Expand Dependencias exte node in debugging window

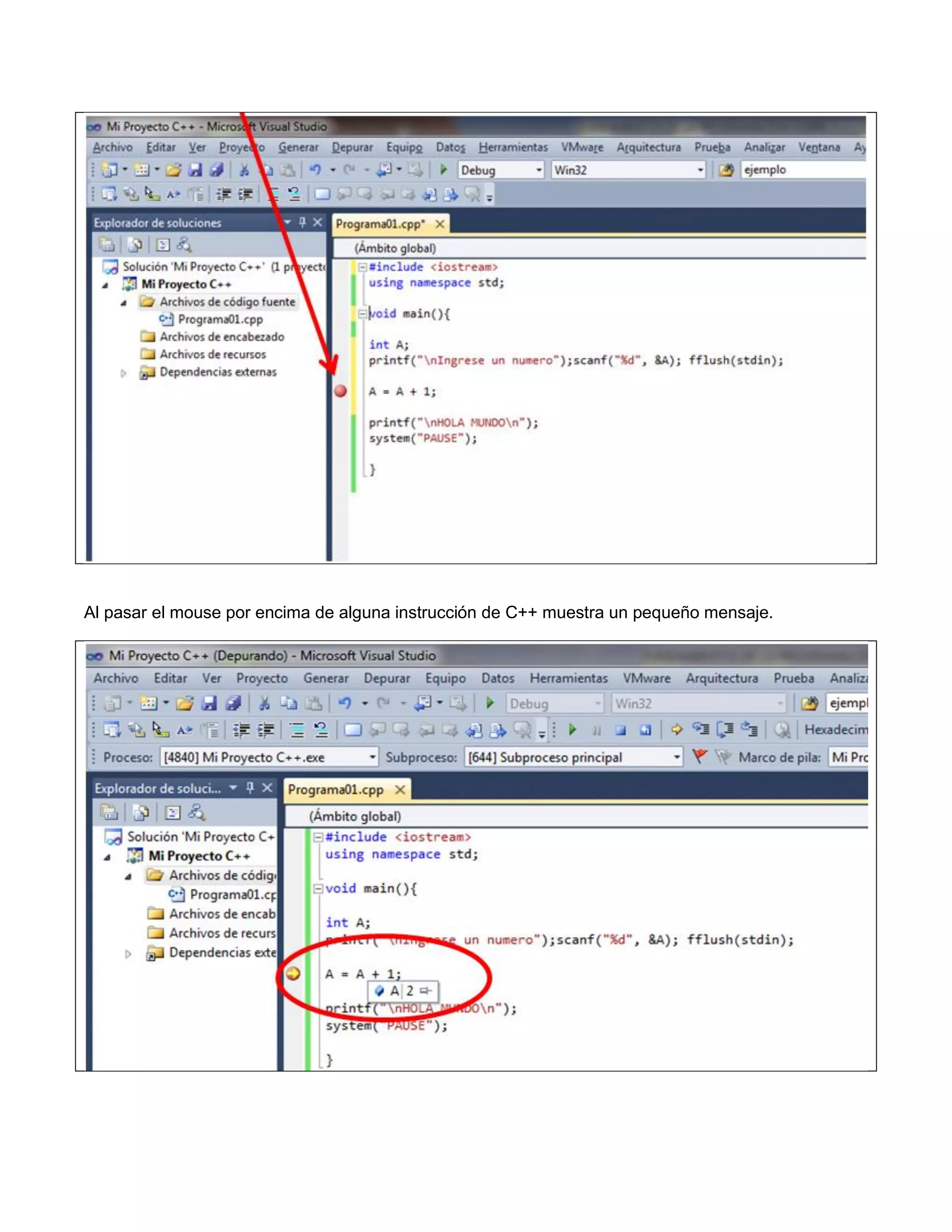(x=128, y=954)
